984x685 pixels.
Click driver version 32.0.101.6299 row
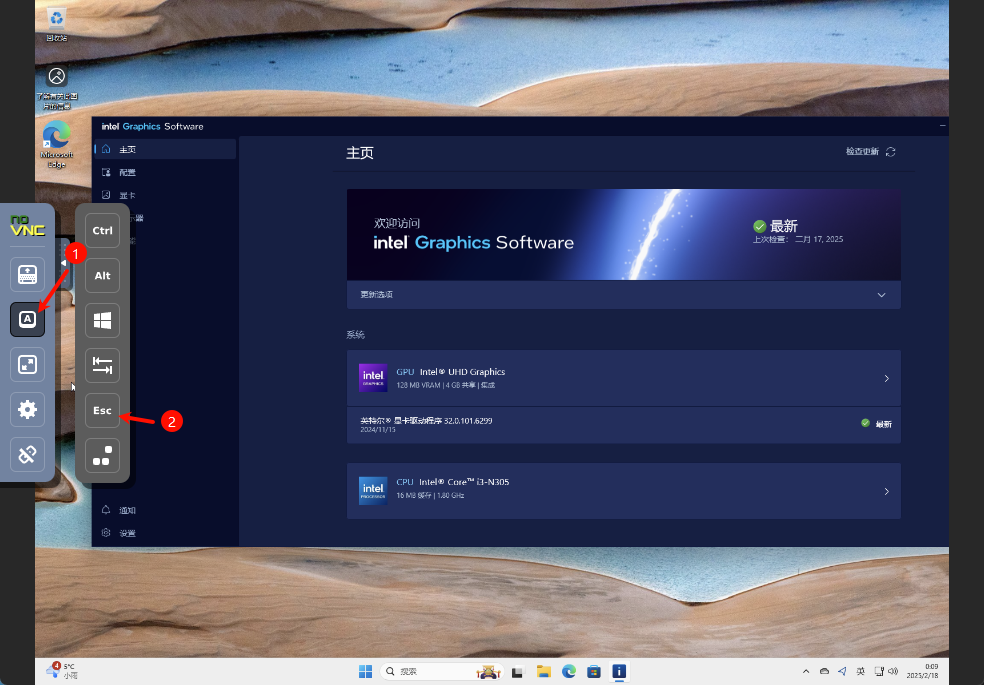click(x=624, y=425)
